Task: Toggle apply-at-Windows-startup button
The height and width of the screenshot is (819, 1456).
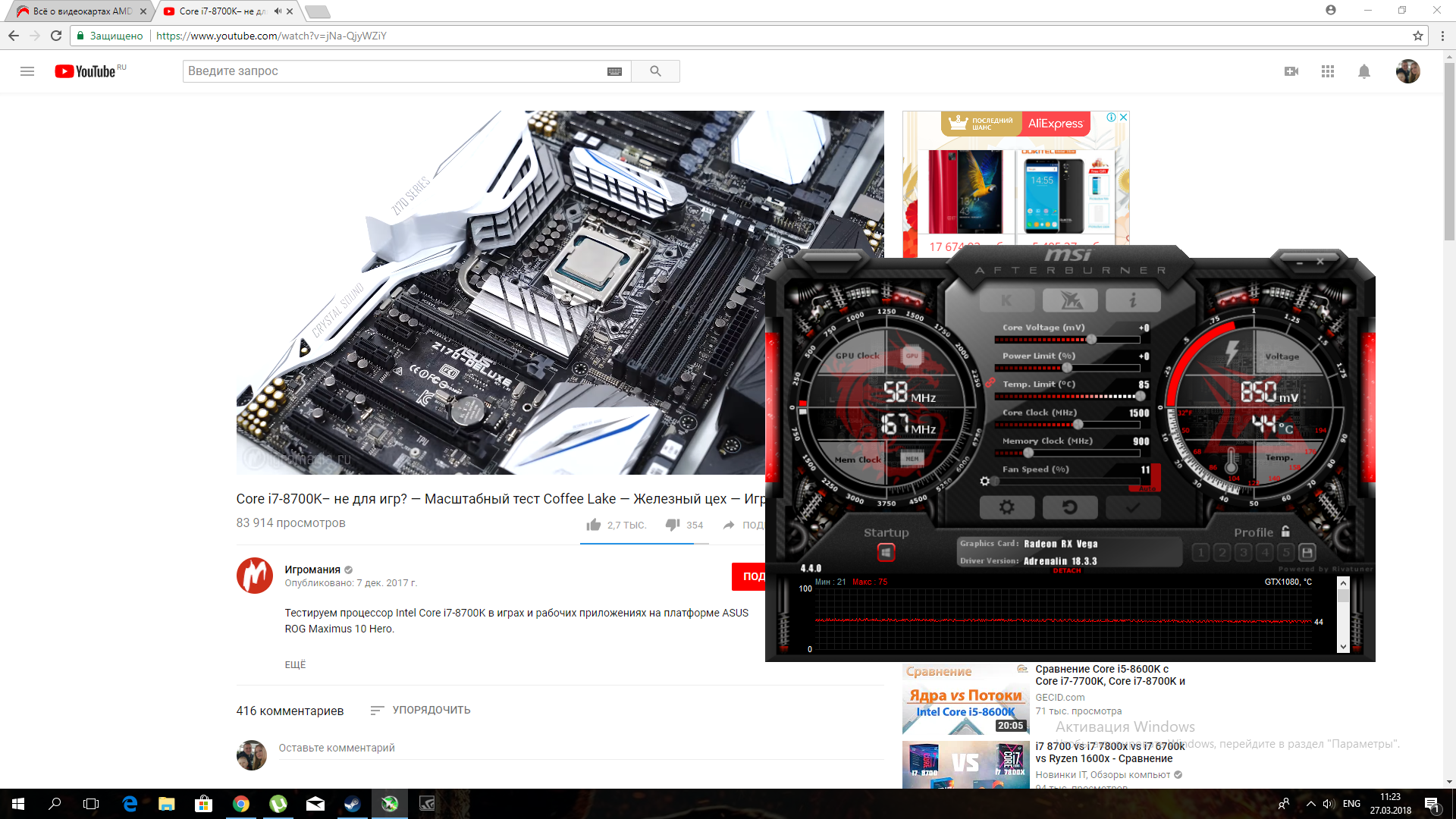Action: (x=886, y=552)
